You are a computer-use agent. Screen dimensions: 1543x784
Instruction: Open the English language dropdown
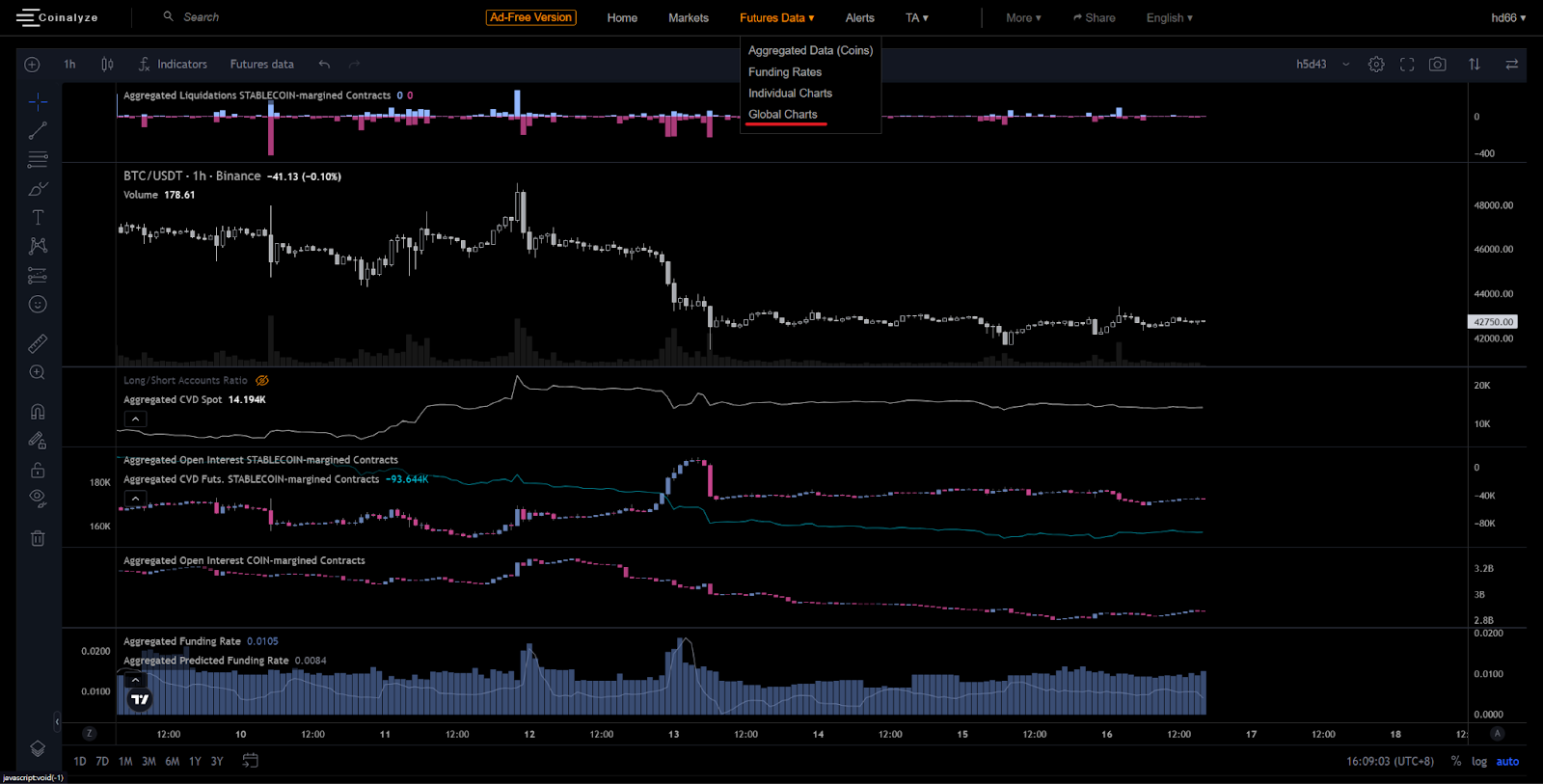pyautogui.click(x=1169, y=18)
